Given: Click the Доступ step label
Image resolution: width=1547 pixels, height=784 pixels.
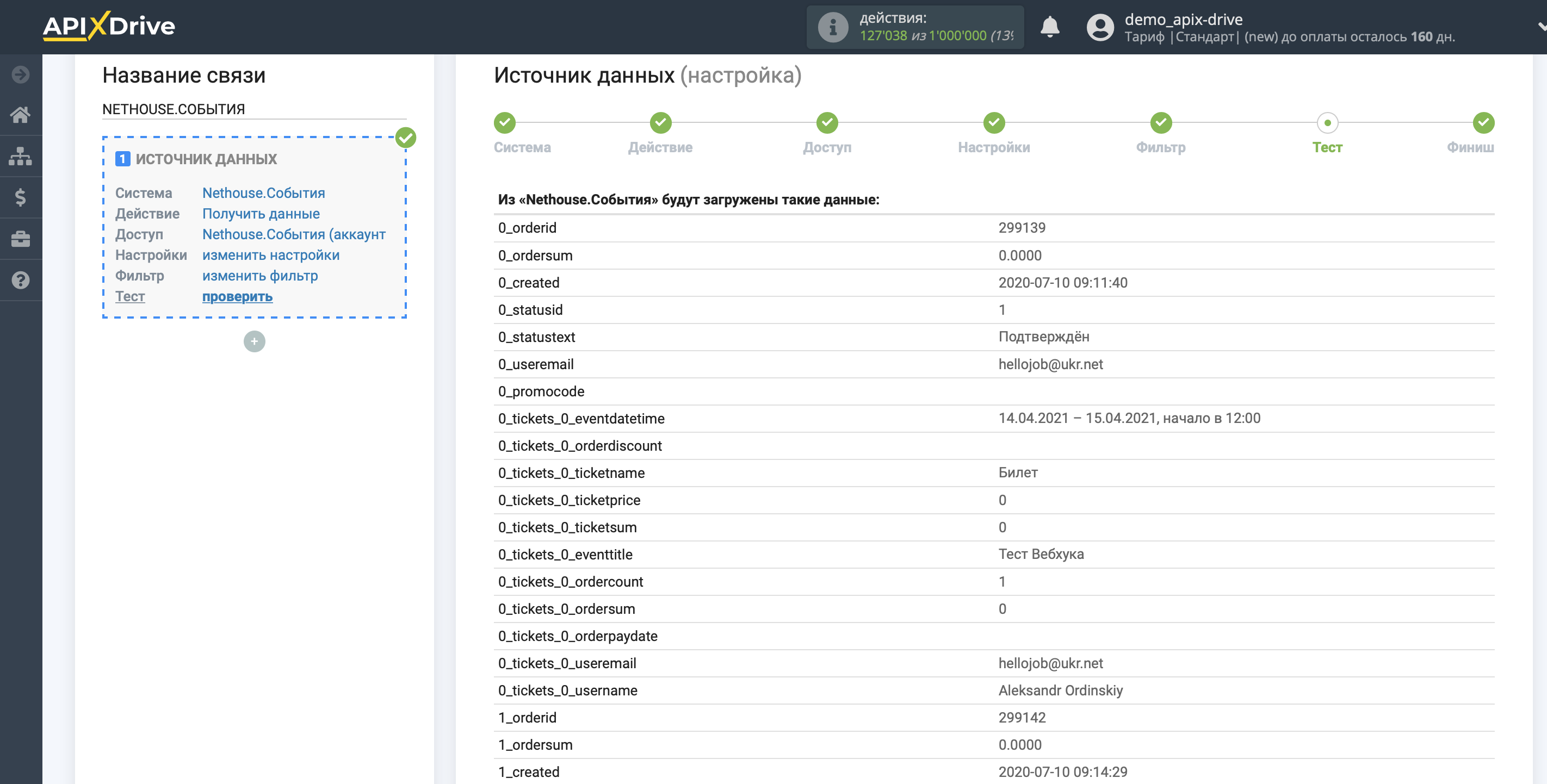Looking at the screenshot, I should point(827,148).
